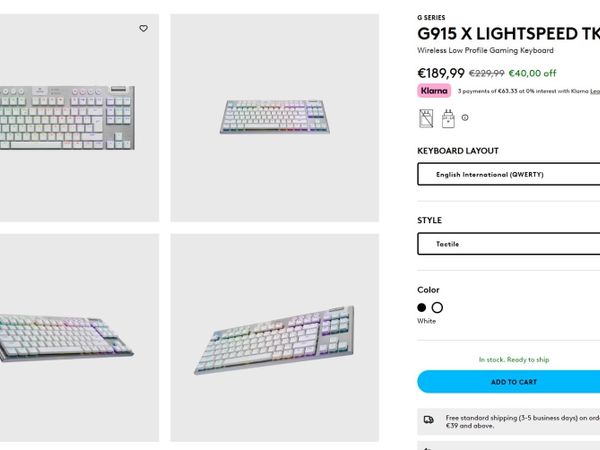Click the Add to Cart button

tap(508, 382)
